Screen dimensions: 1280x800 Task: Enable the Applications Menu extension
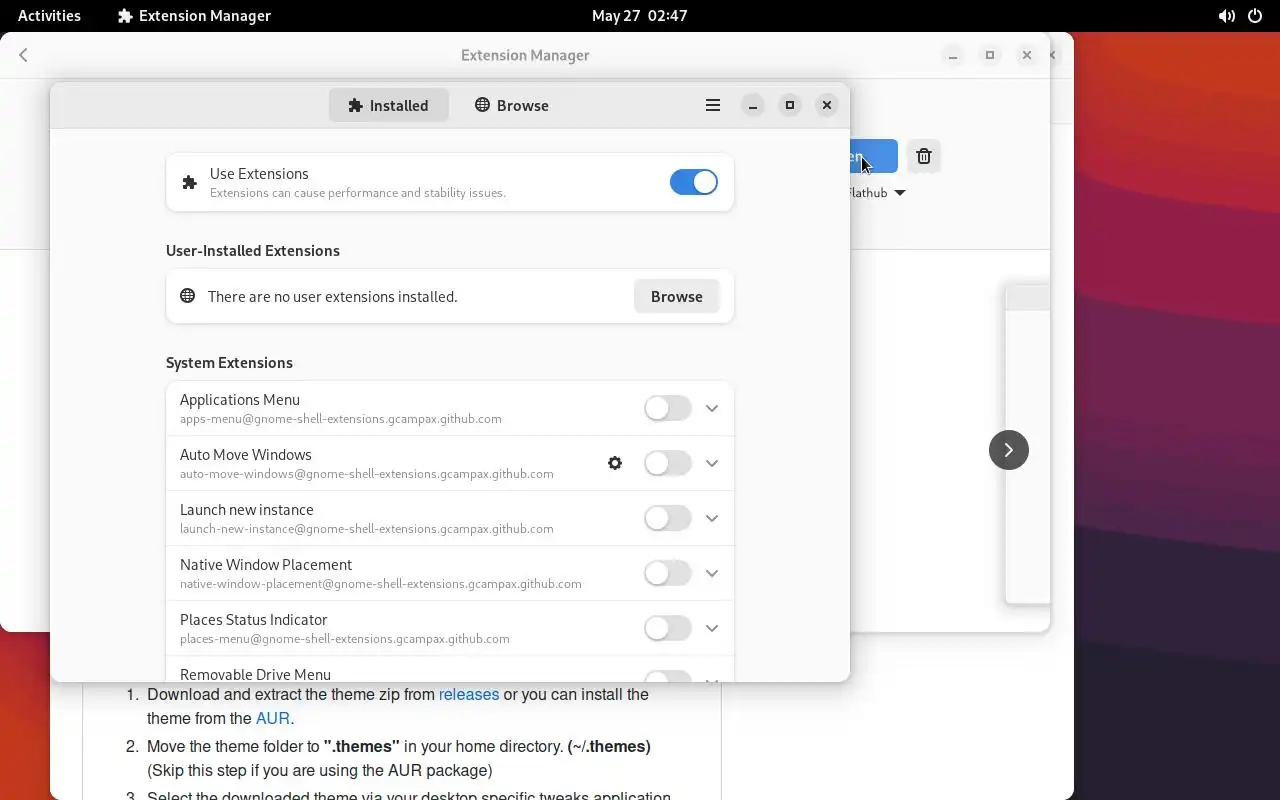[x=668, y=408]
